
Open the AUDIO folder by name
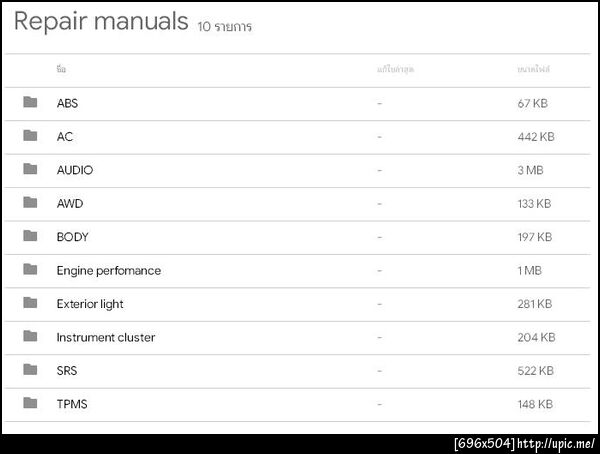[x=75, y=170]
